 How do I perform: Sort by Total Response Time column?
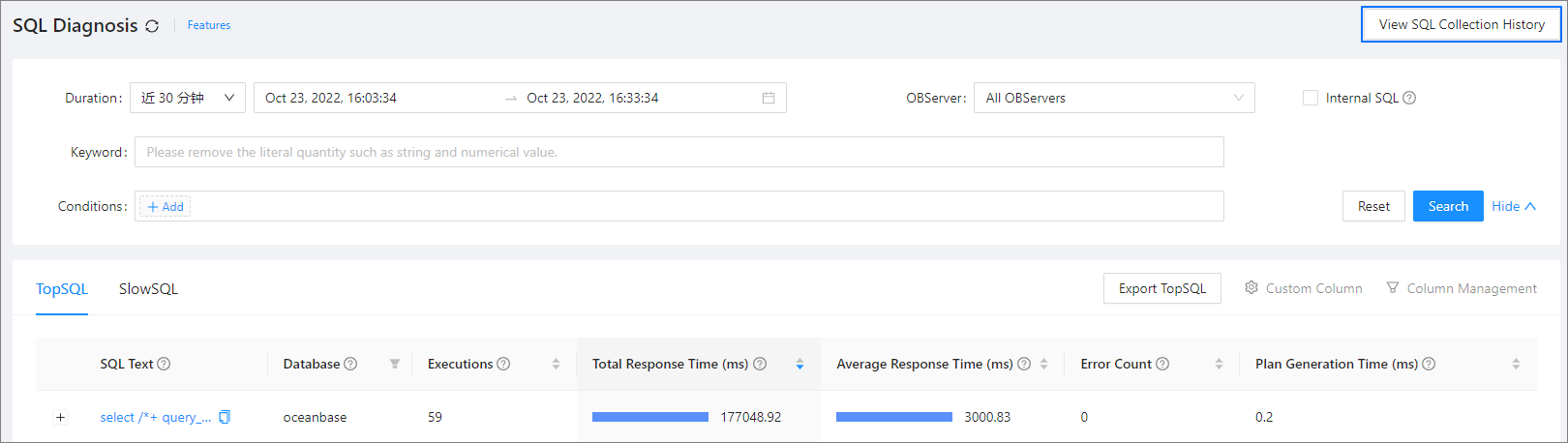coord(799,364)
